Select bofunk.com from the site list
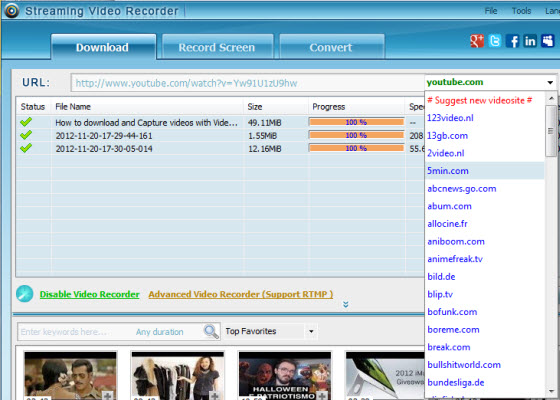 [452, 312]
